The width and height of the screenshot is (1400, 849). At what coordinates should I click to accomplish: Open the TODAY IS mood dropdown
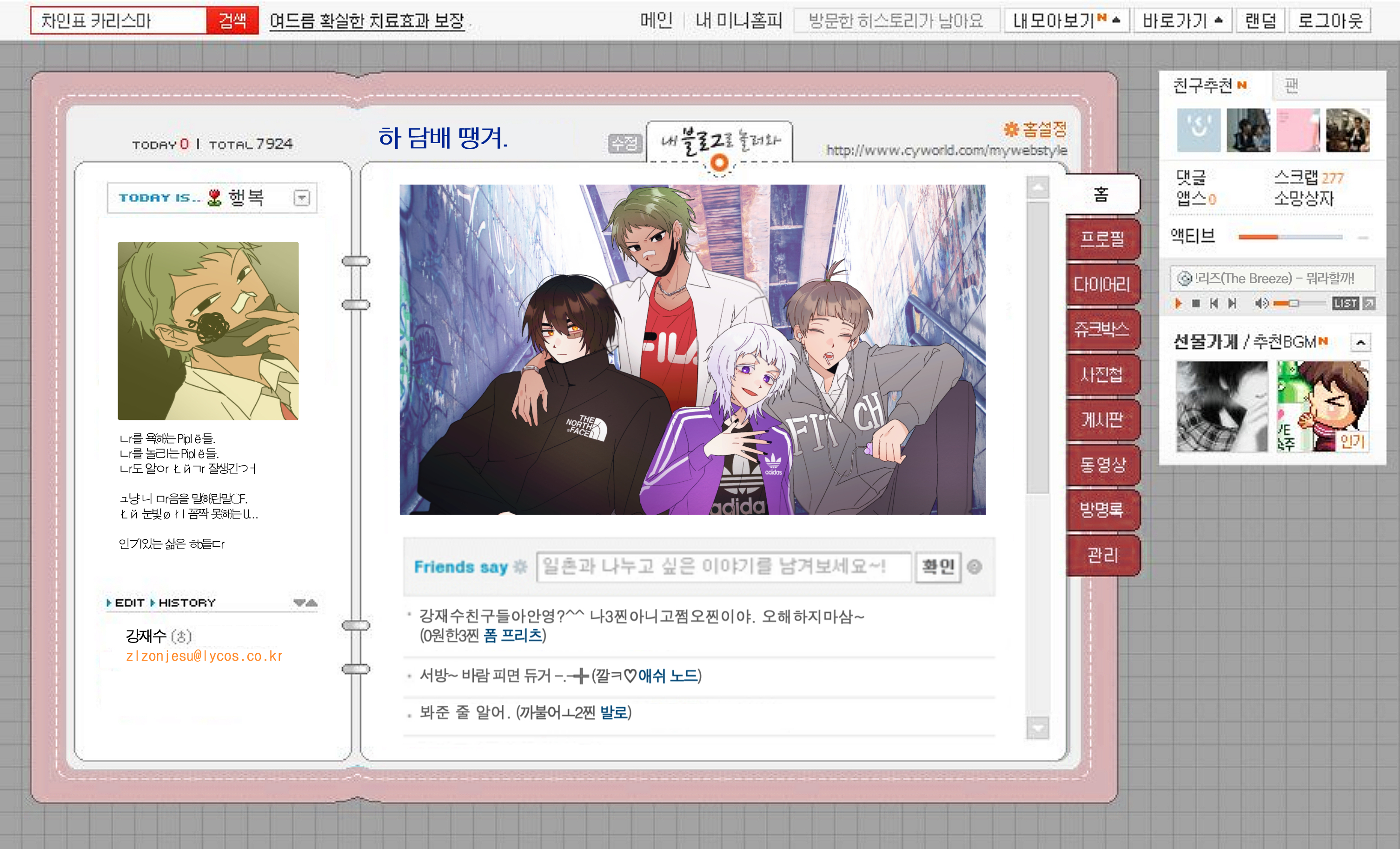click(x=302, y=198)
